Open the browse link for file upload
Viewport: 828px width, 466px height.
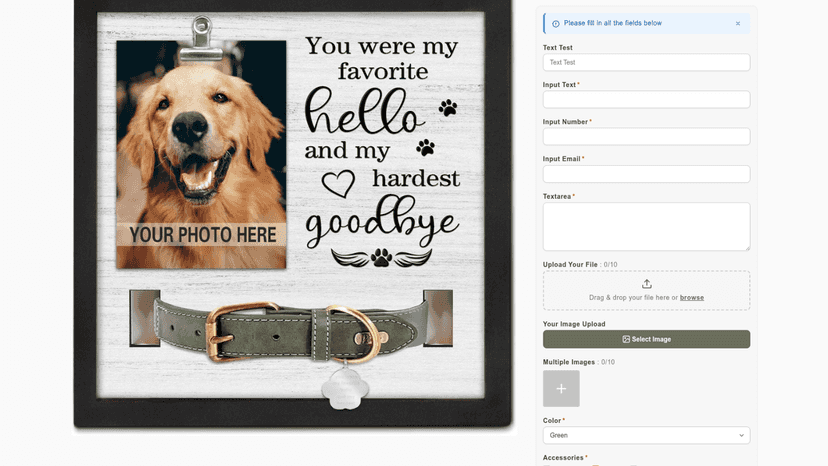[x=692, y=297]
